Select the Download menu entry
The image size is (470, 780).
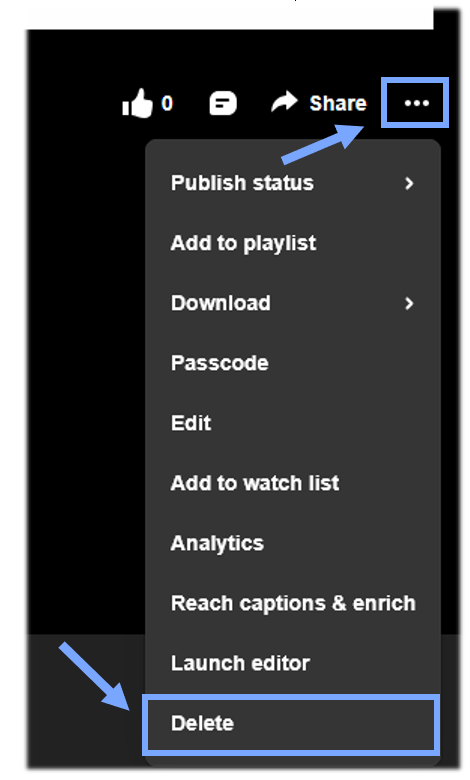tap(292, 303)
